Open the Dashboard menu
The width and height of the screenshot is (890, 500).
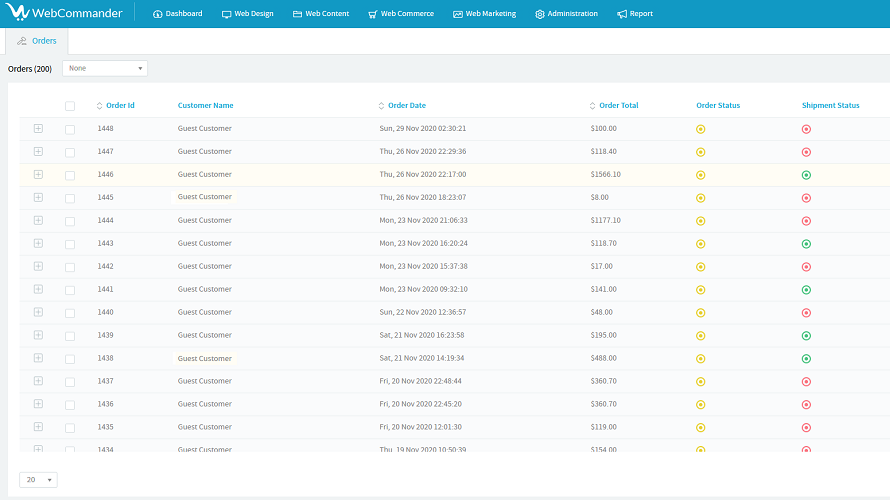(x=178, y=14)
